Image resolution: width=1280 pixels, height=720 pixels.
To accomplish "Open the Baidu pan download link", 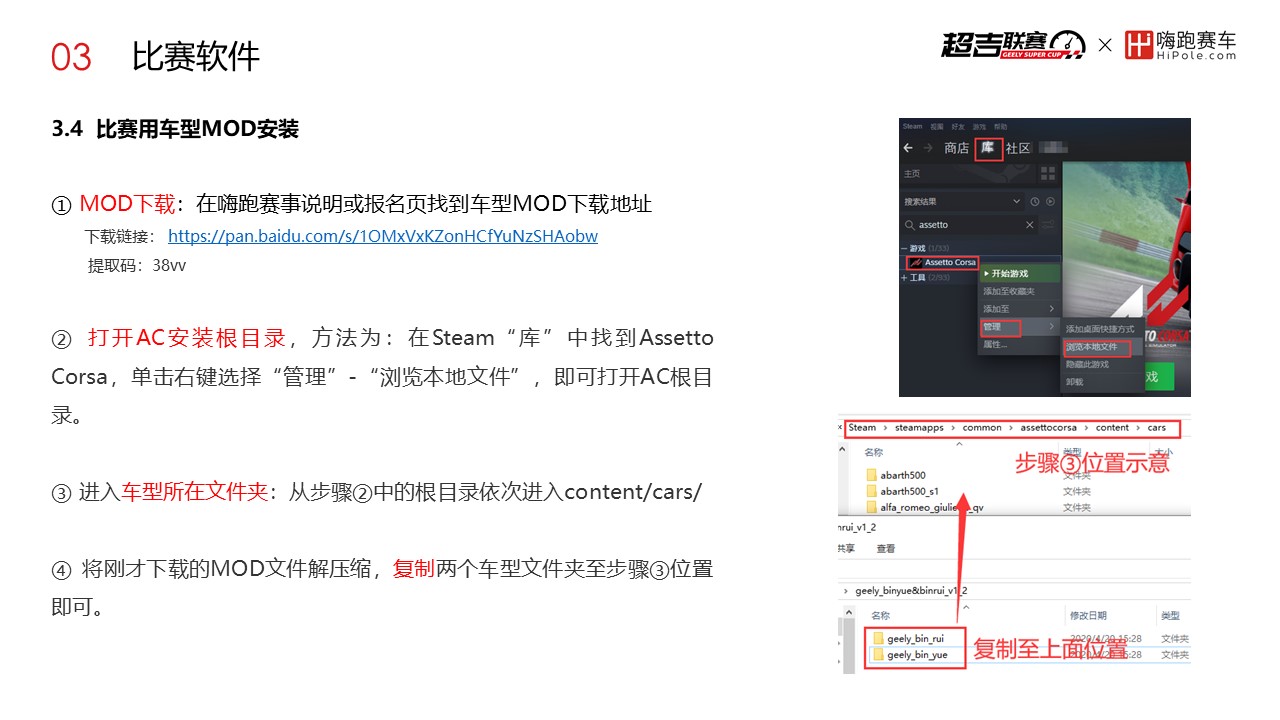I will [383, 236].
